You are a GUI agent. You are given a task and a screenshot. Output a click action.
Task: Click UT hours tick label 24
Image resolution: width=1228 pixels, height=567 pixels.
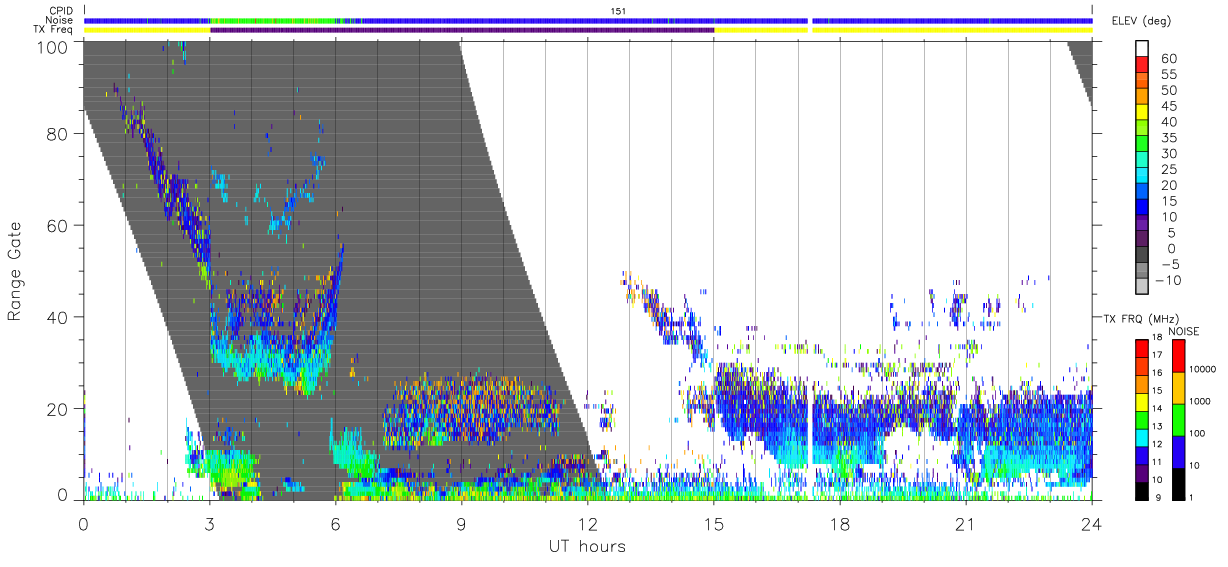pos(1091,523)
